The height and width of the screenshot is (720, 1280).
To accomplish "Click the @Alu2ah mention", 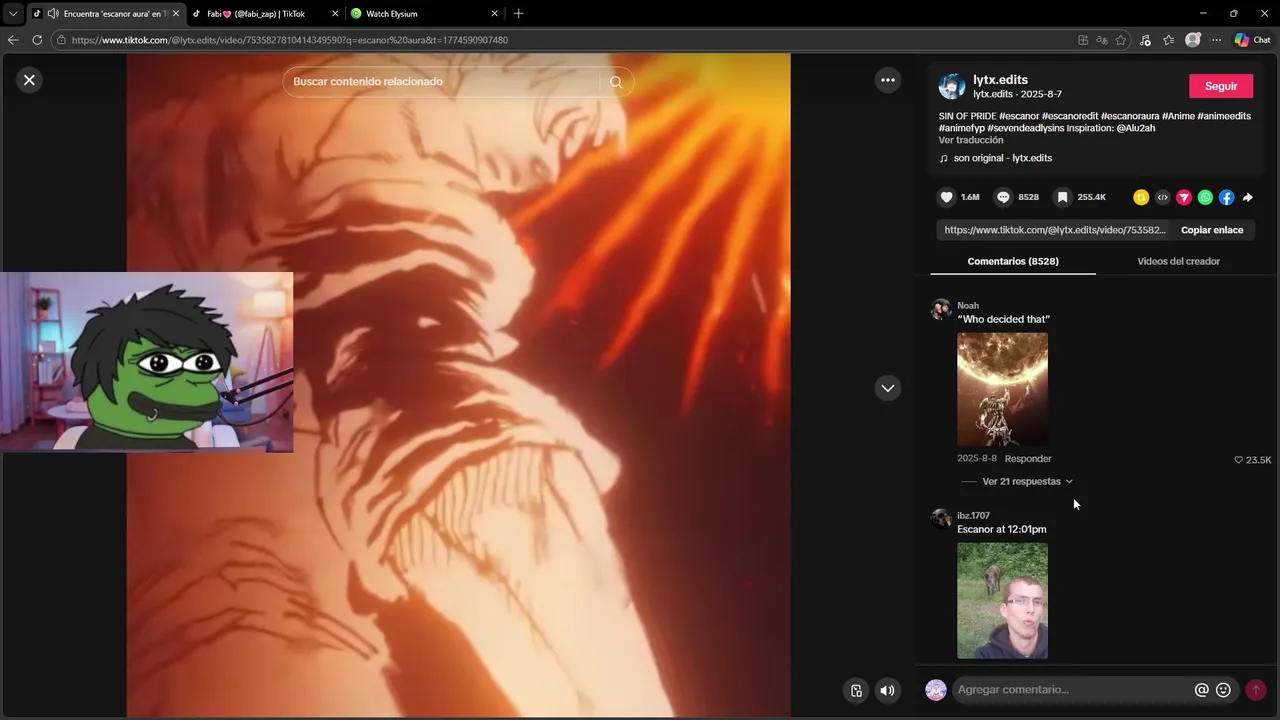I will [1136, 128].
